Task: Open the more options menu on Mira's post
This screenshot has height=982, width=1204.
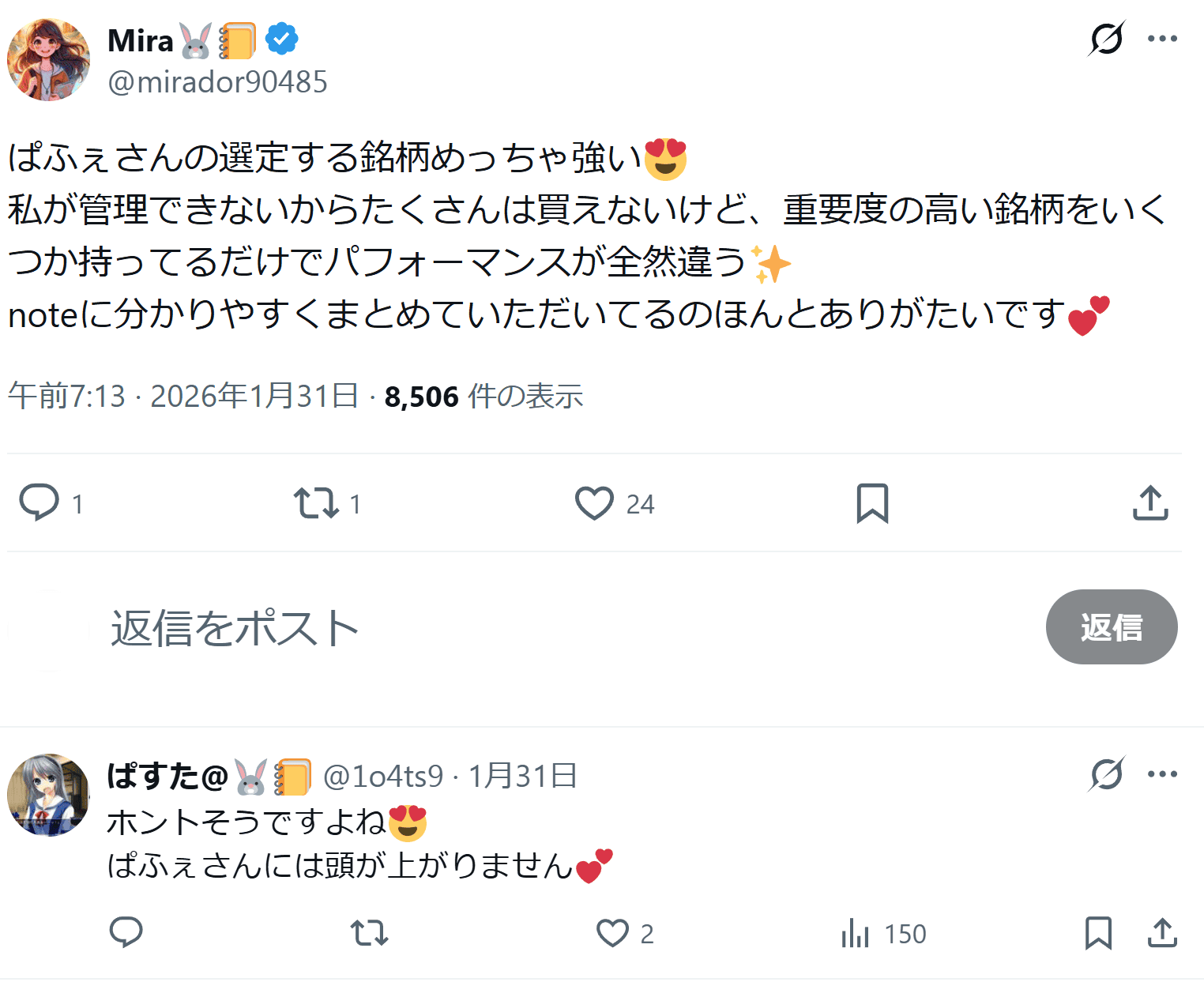Action: 1162,39
